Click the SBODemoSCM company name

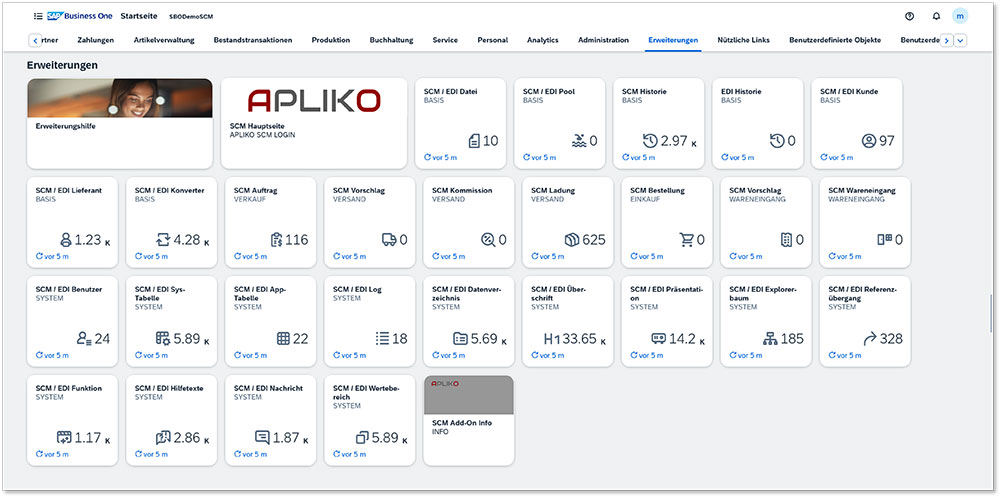click(x=191, y=17)
